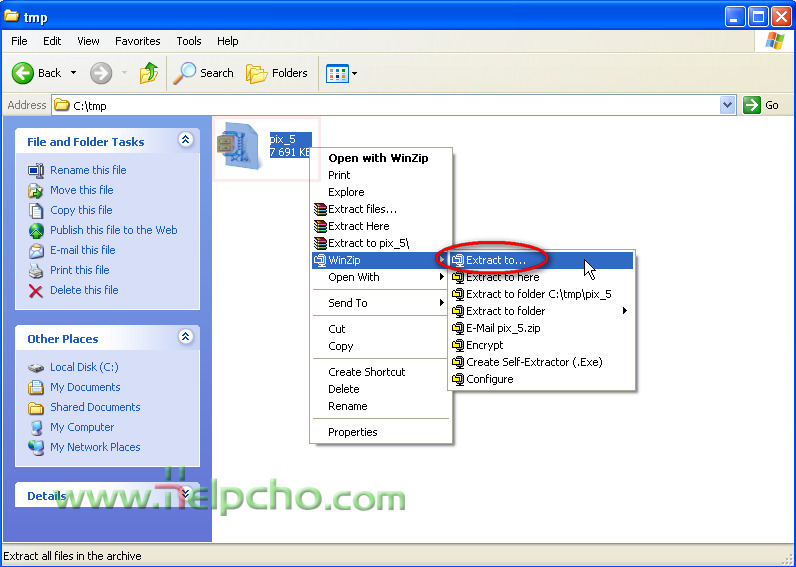796x567 pixels.
Task: Go up one folder level icon
Action: tap(149, 73)
